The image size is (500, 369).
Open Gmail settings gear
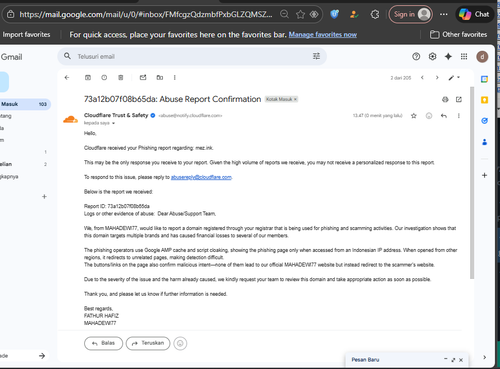(432, 57)
